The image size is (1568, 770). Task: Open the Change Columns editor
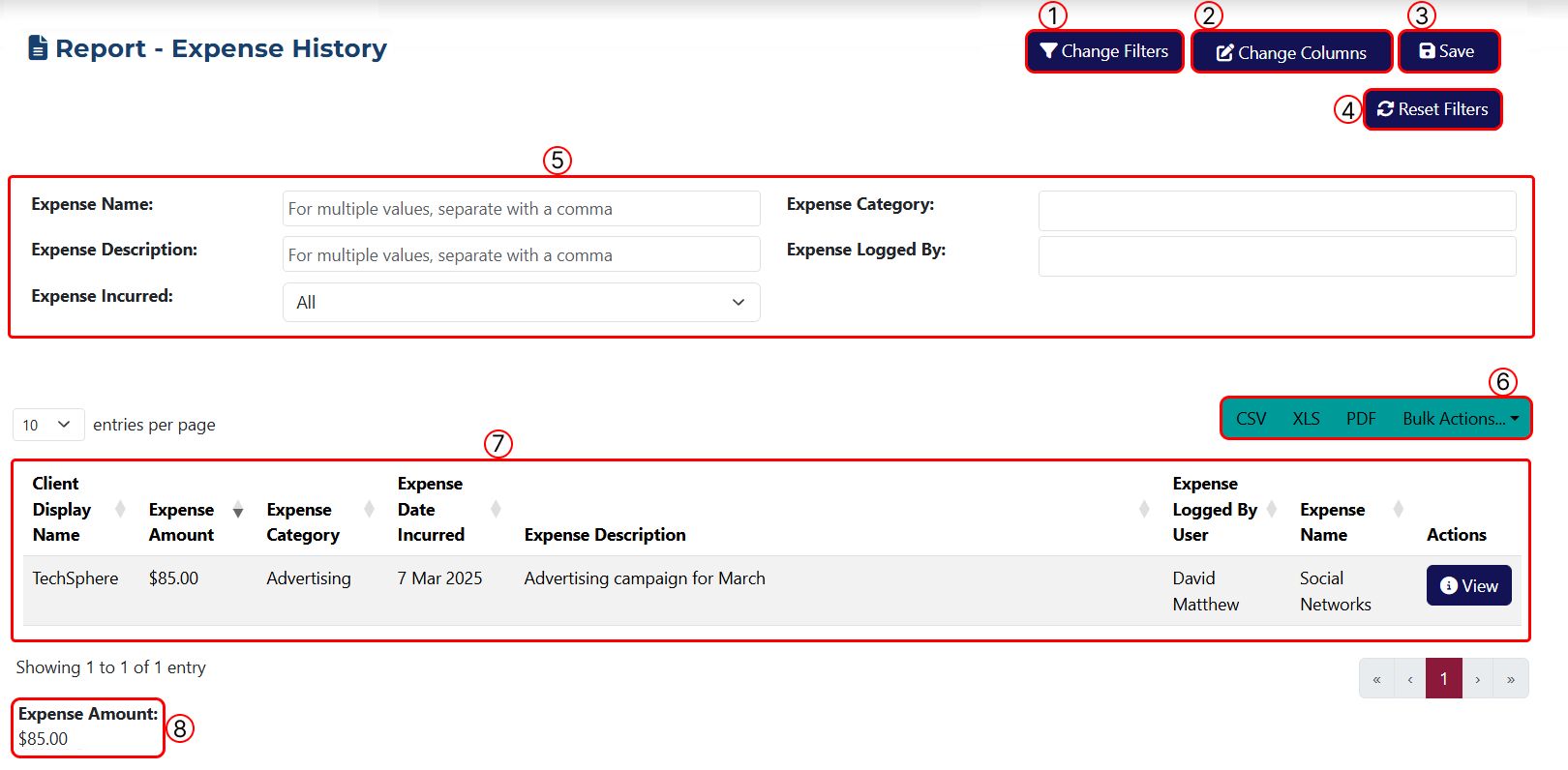click(x=1291, y=52)
